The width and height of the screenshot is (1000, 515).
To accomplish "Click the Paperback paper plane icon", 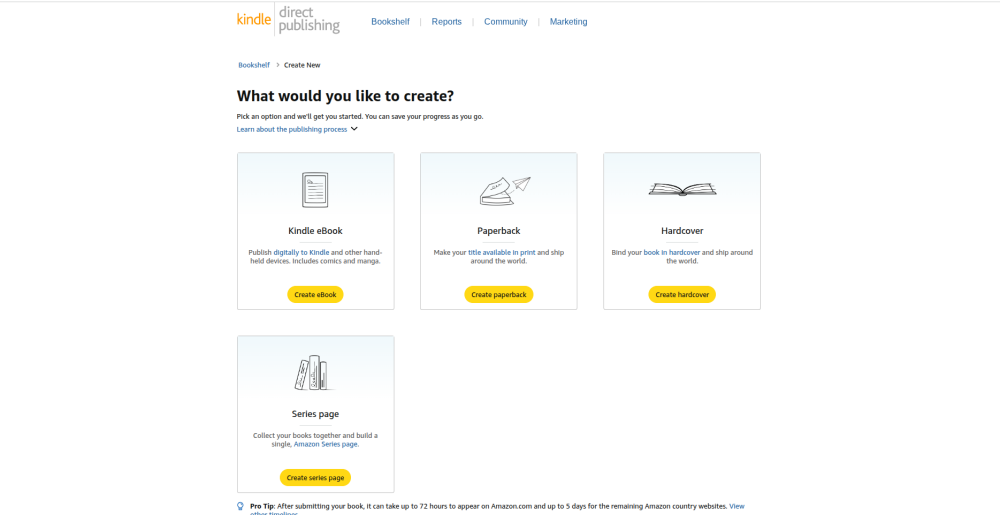I will coord(504,189).
